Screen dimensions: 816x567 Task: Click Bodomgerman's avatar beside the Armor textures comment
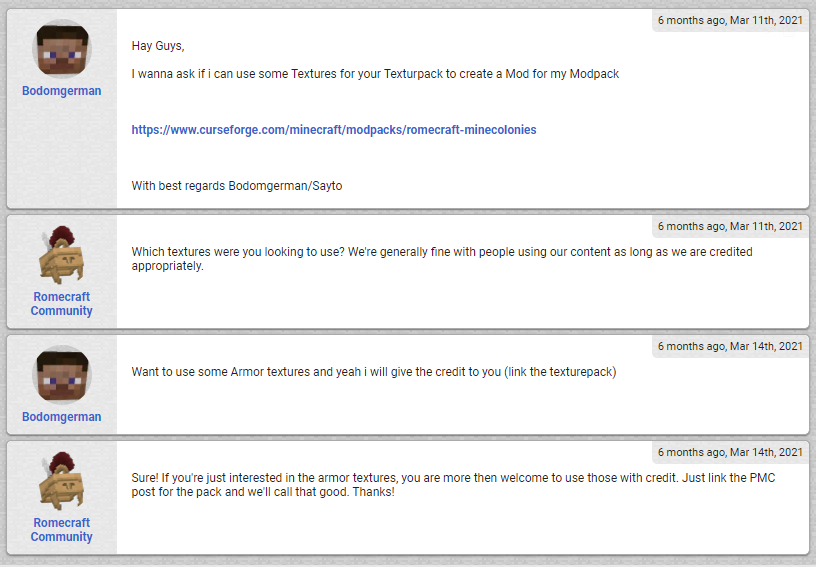pos(62,375)
